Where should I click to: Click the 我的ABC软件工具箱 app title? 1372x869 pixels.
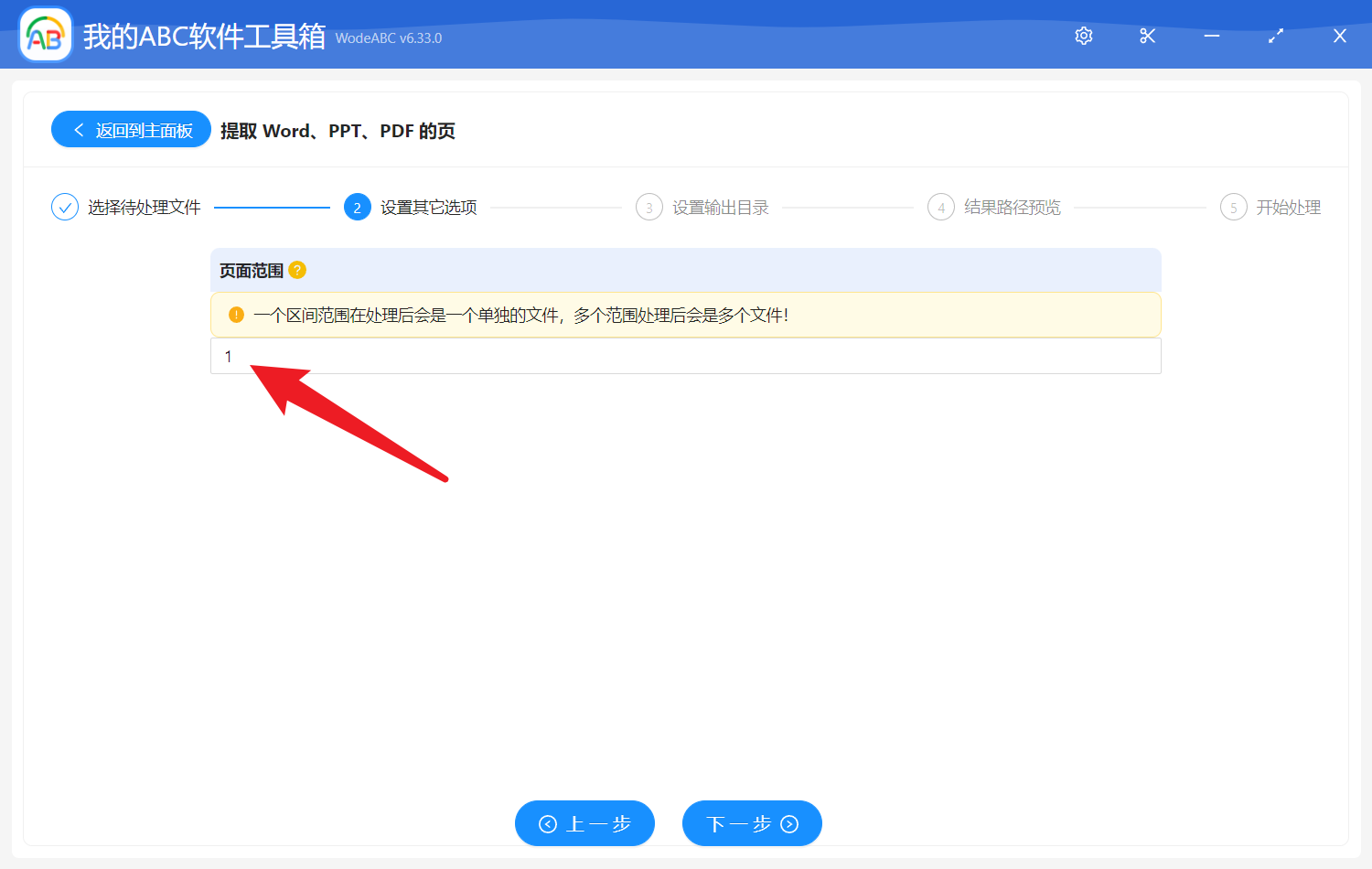click(204, 37)
